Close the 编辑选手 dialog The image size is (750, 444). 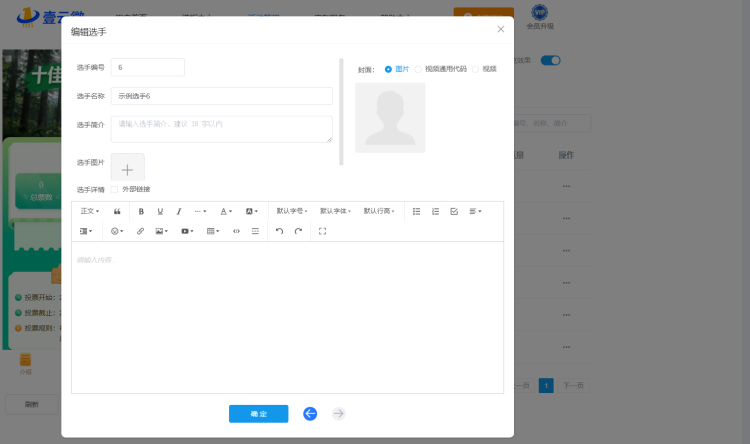click(x=501, y=29)
